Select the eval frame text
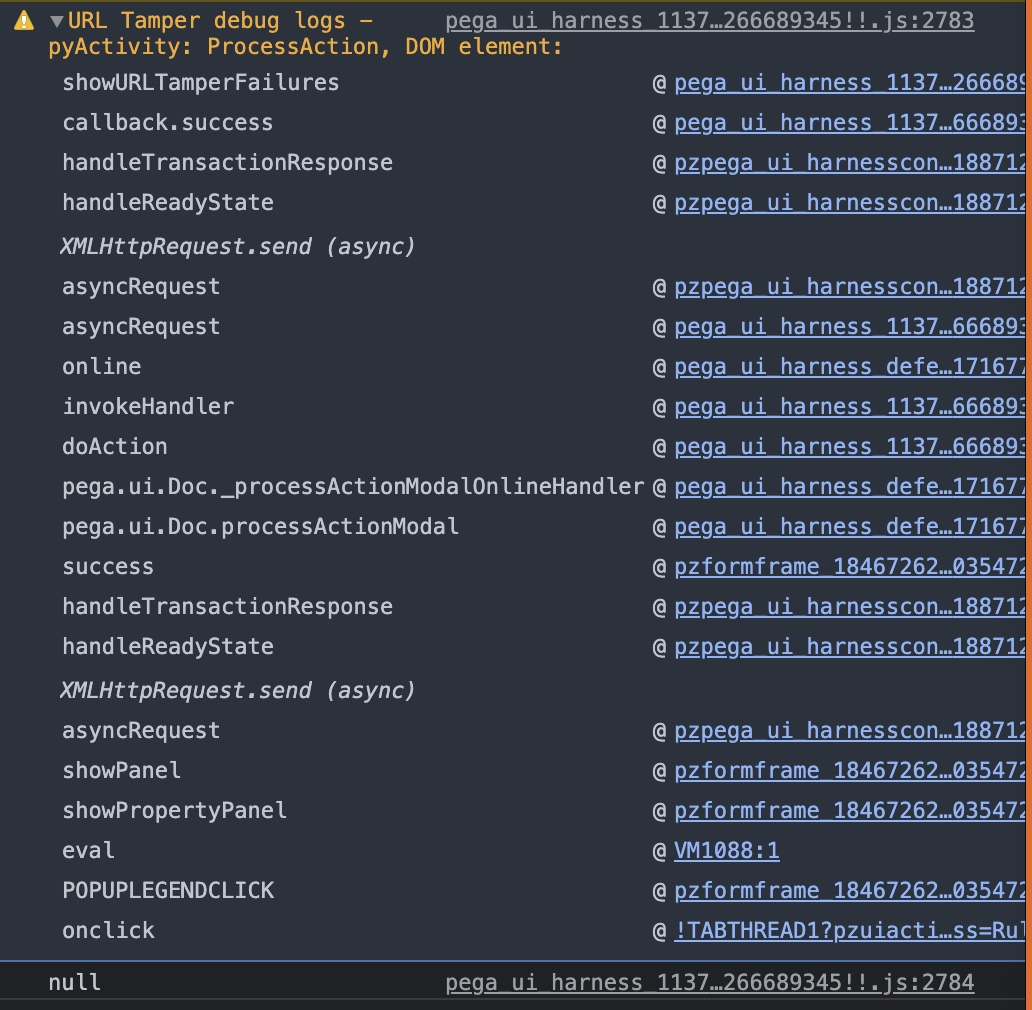 point(88,851)
